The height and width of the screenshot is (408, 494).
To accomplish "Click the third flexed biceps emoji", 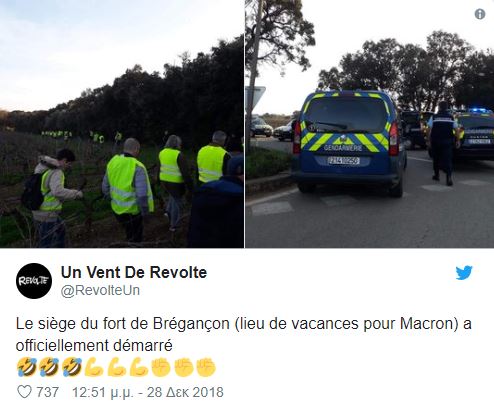I will [139, 367].
